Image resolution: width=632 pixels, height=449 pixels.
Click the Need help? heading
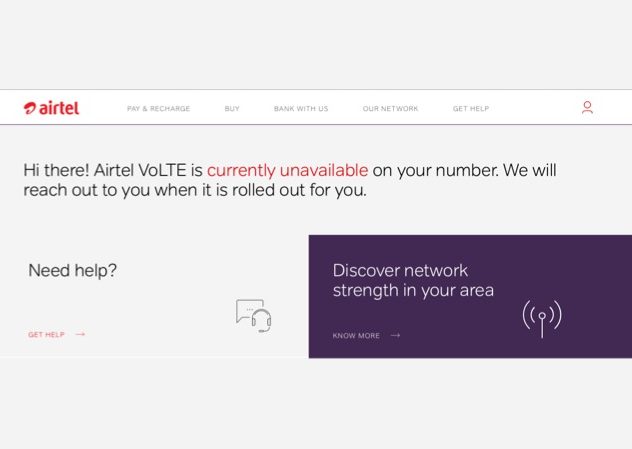point(73,270)
